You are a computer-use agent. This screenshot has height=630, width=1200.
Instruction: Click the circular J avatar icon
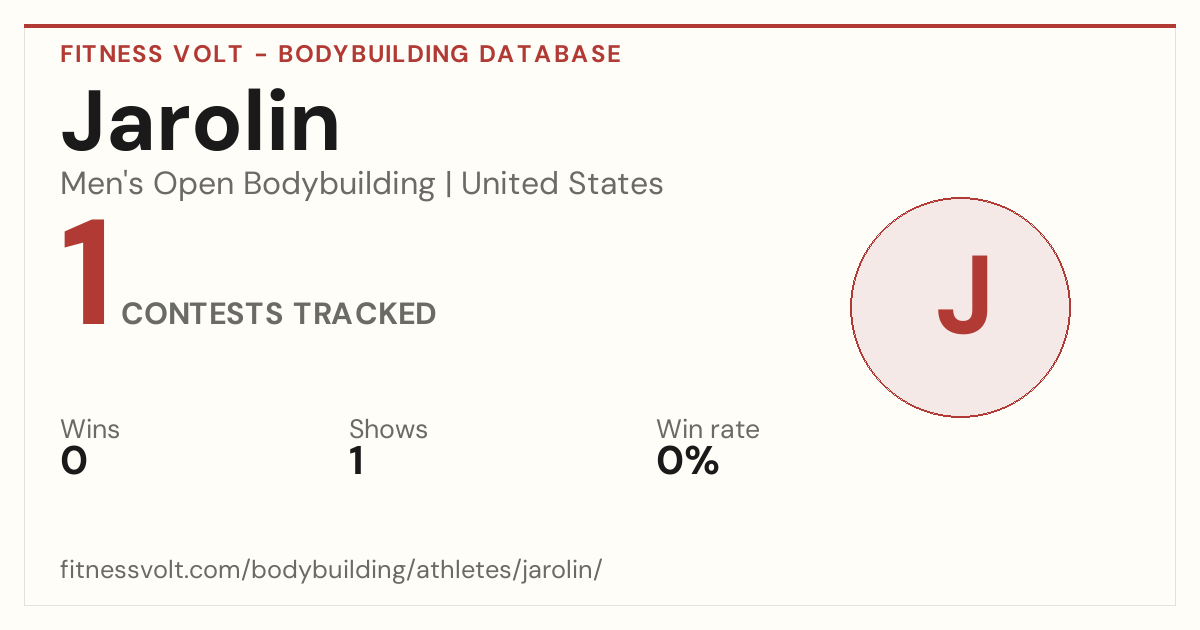click(x=960, y=307)
